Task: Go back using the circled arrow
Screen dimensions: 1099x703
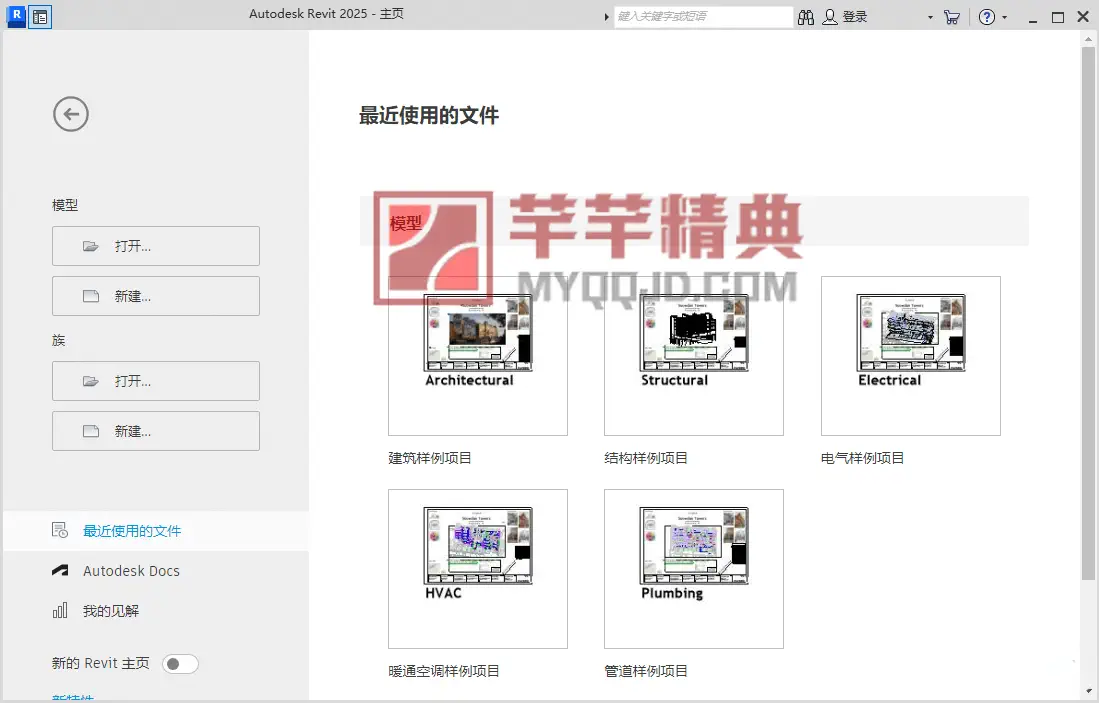Action: 71,114
